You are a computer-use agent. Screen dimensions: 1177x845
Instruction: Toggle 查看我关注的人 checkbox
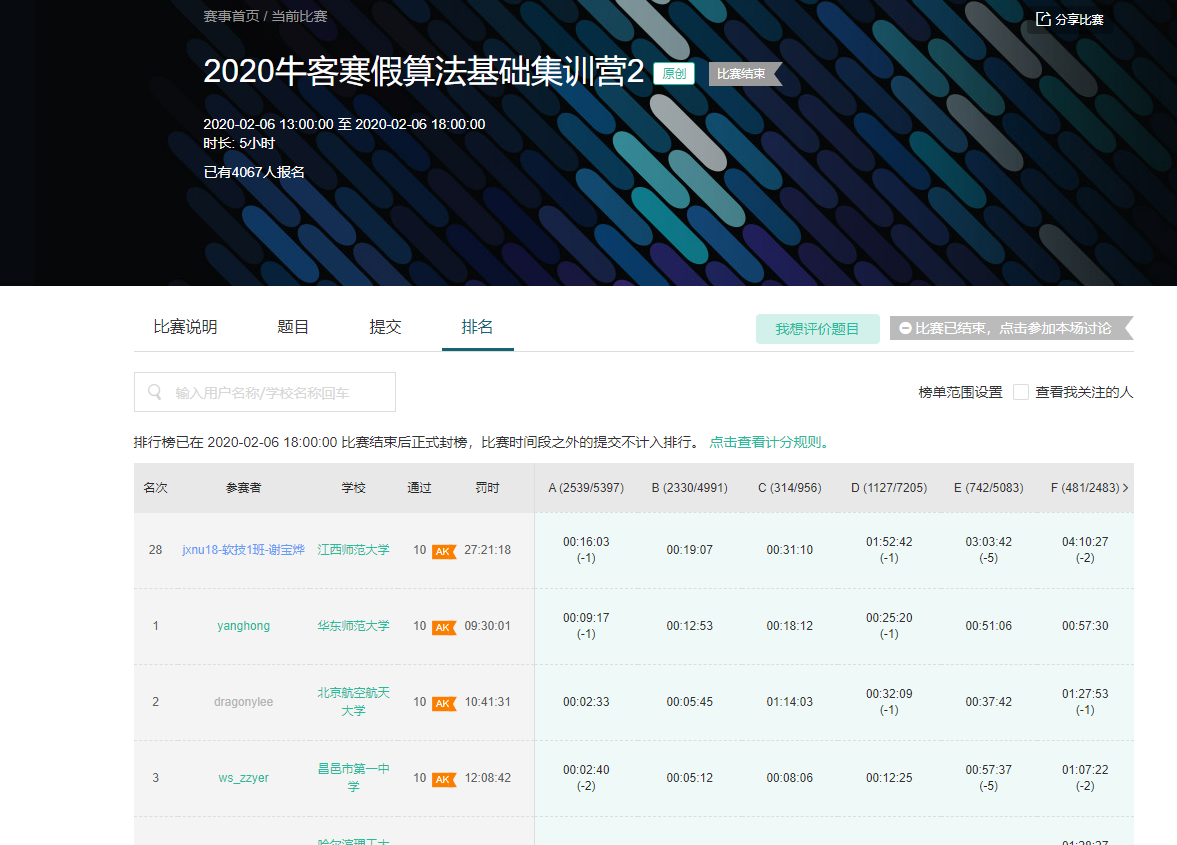click(x=1021, y=392)
